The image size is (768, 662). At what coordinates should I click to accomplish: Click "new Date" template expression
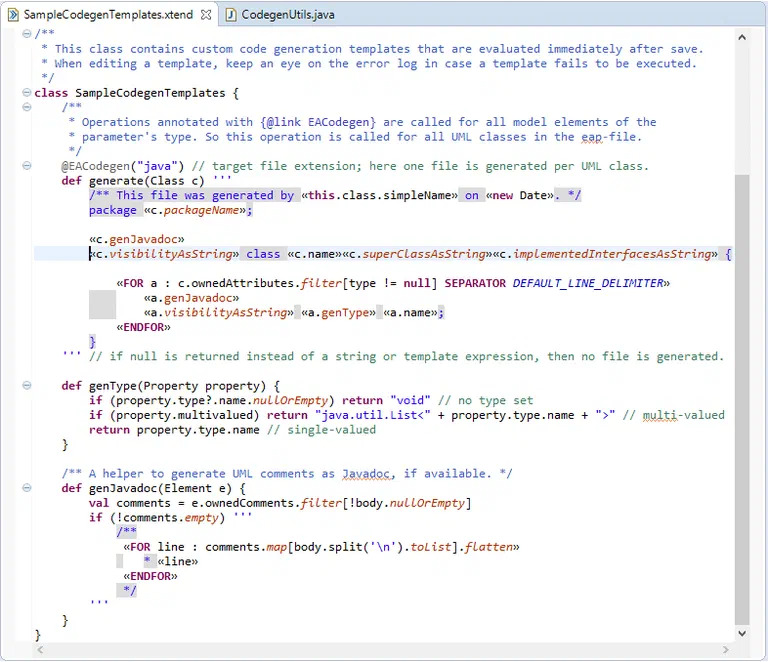coord(520,195)
